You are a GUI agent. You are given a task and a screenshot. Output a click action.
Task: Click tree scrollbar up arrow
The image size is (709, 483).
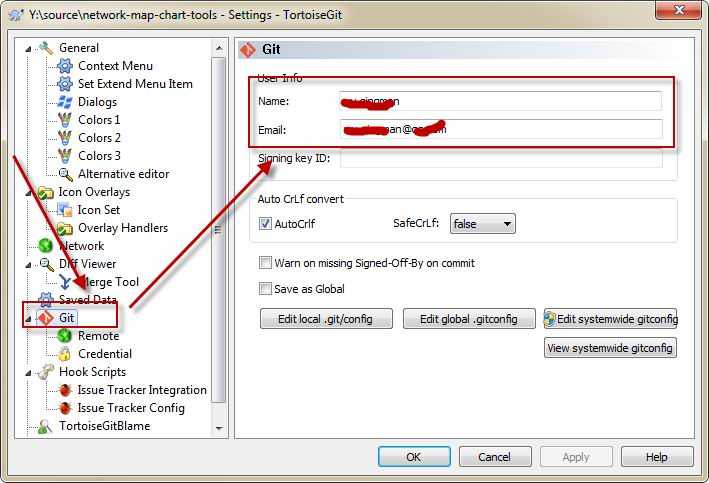[x=219, y=48]
